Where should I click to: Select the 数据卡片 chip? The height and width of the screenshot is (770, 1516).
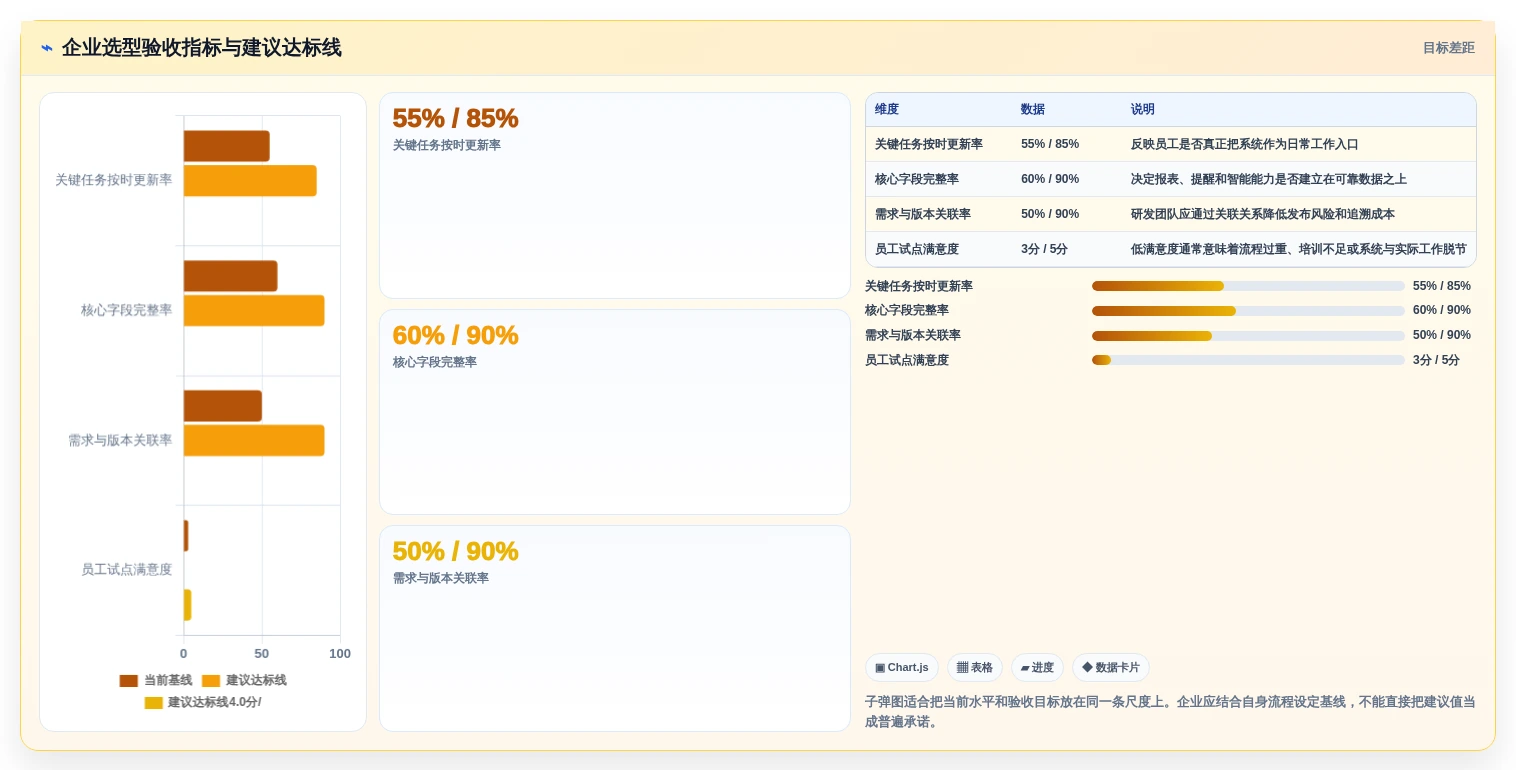pos(1111,667)
